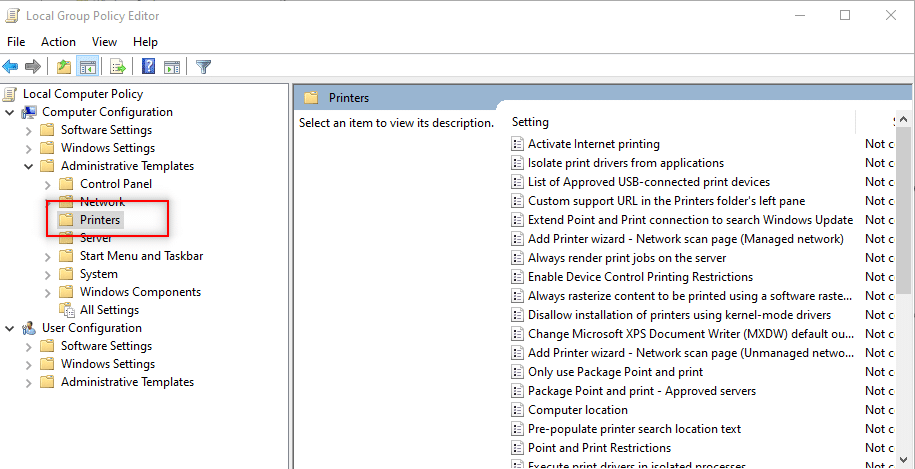The image size is (915, 469).
Task: Select Local Computer Policy root node
Action: (83, 94)
